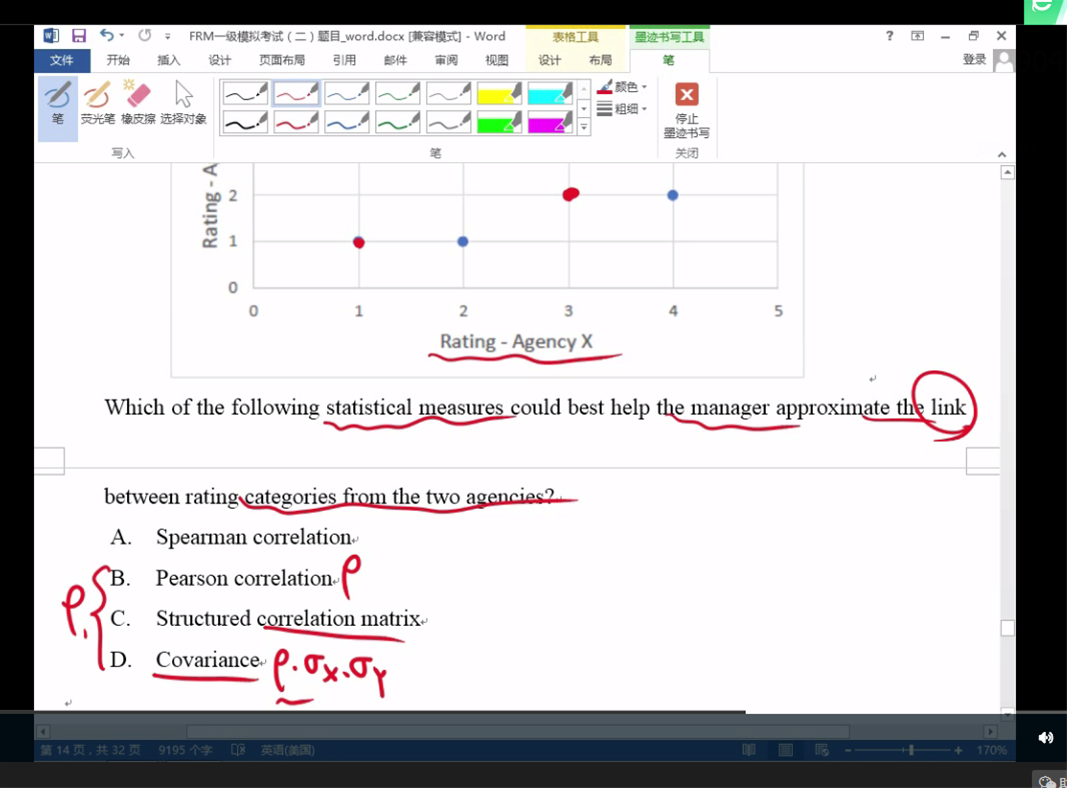Switch to the Review ribbon tab
This screenshot has width=1067, height=788.
(446, 60)
